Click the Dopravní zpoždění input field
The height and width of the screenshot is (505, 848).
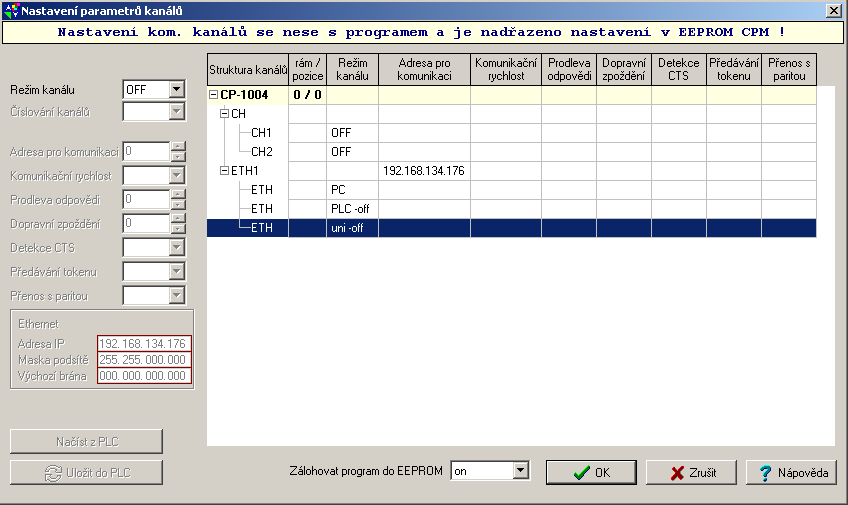point(147,223)
